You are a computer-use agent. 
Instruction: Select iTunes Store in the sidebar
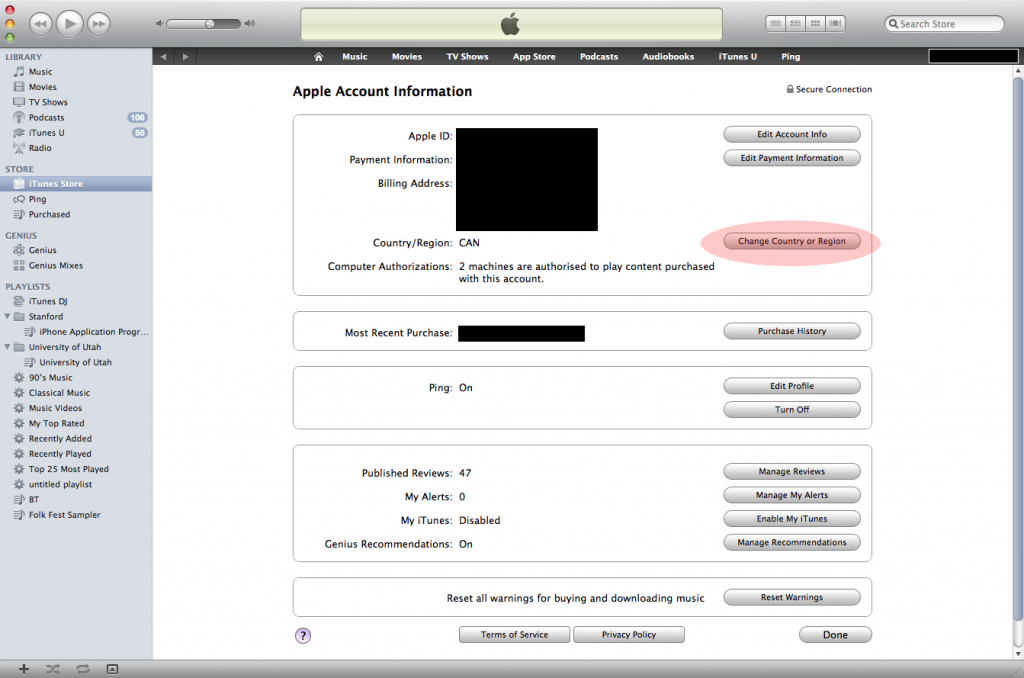76,184
